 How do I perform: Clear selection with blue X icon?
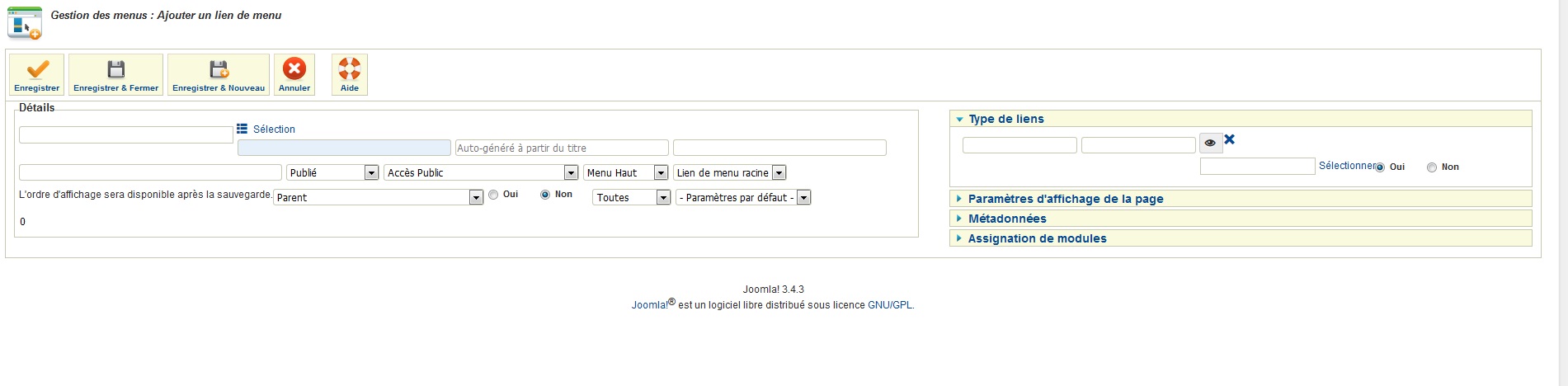click(1229, 139)
